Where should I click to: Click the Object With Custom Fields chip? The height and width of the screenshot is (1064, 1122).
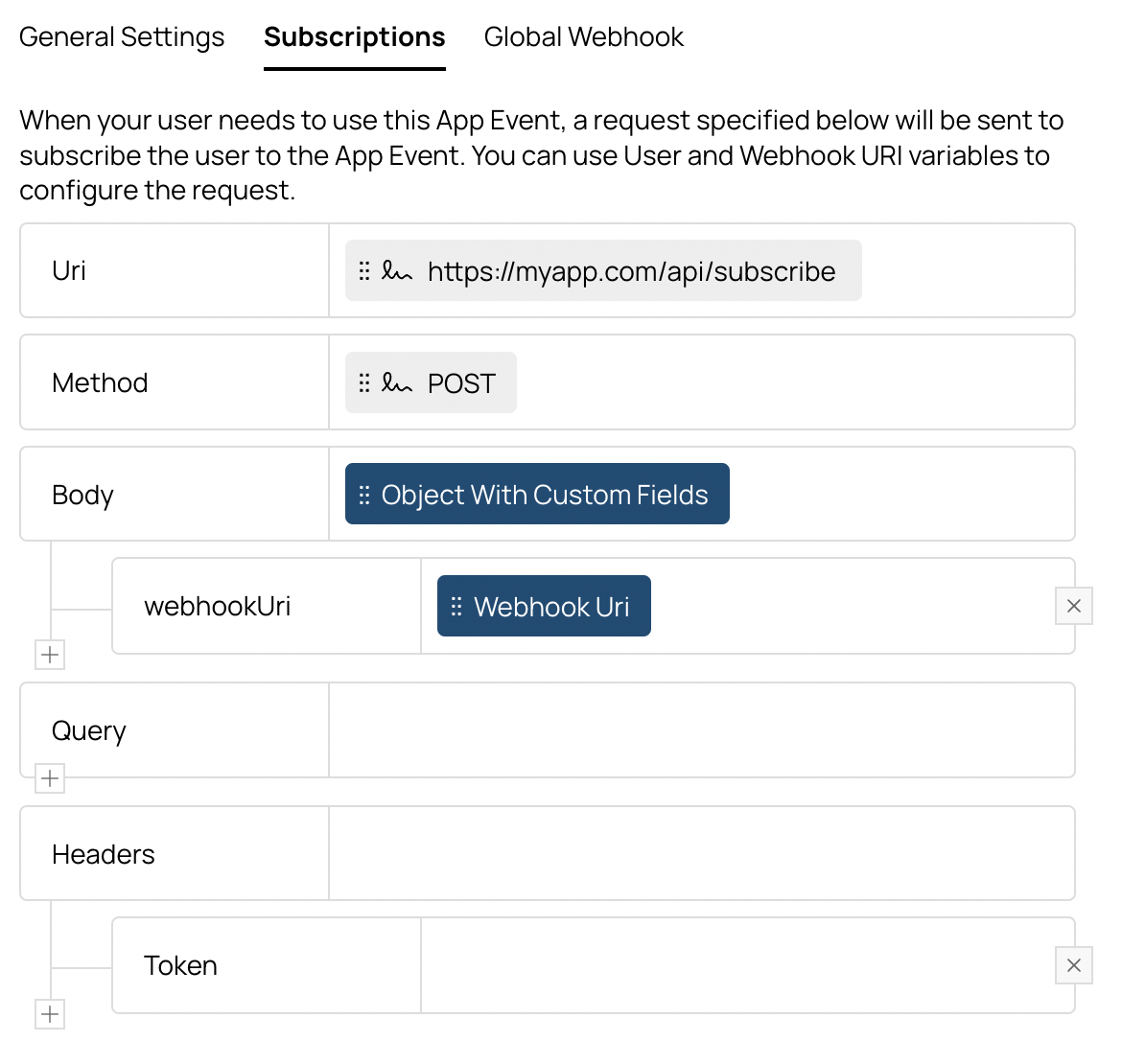(x=545, y=495)
